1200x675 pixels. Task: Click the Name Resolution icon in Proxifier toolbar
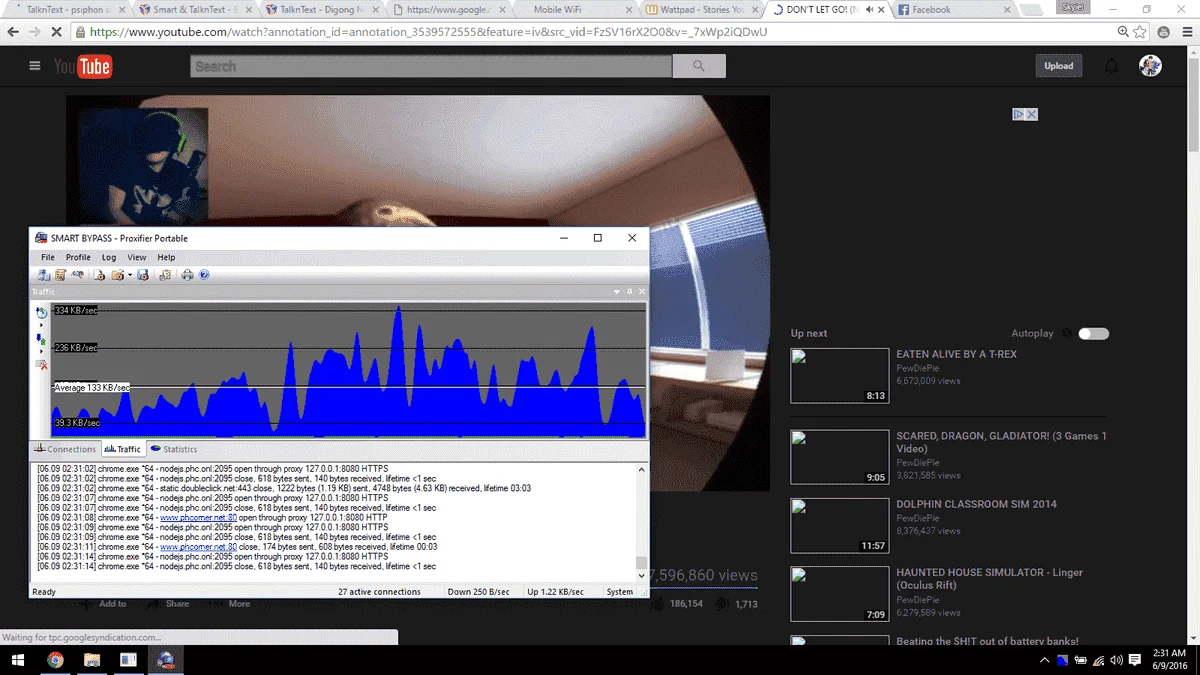click(77, 274)
